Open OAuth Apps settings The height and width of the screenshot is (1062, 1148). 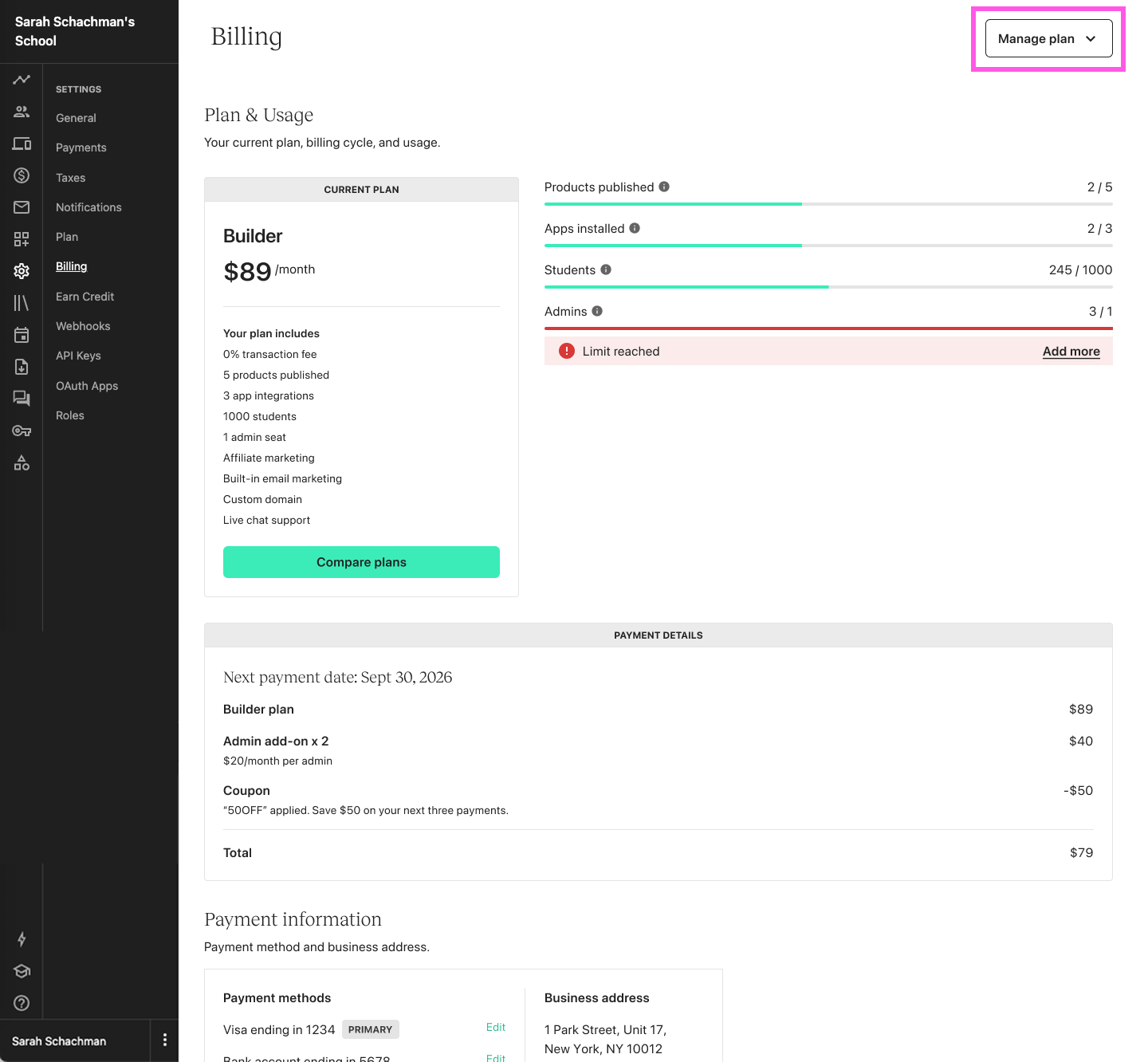pyautogui.click(x=87, y=386)
